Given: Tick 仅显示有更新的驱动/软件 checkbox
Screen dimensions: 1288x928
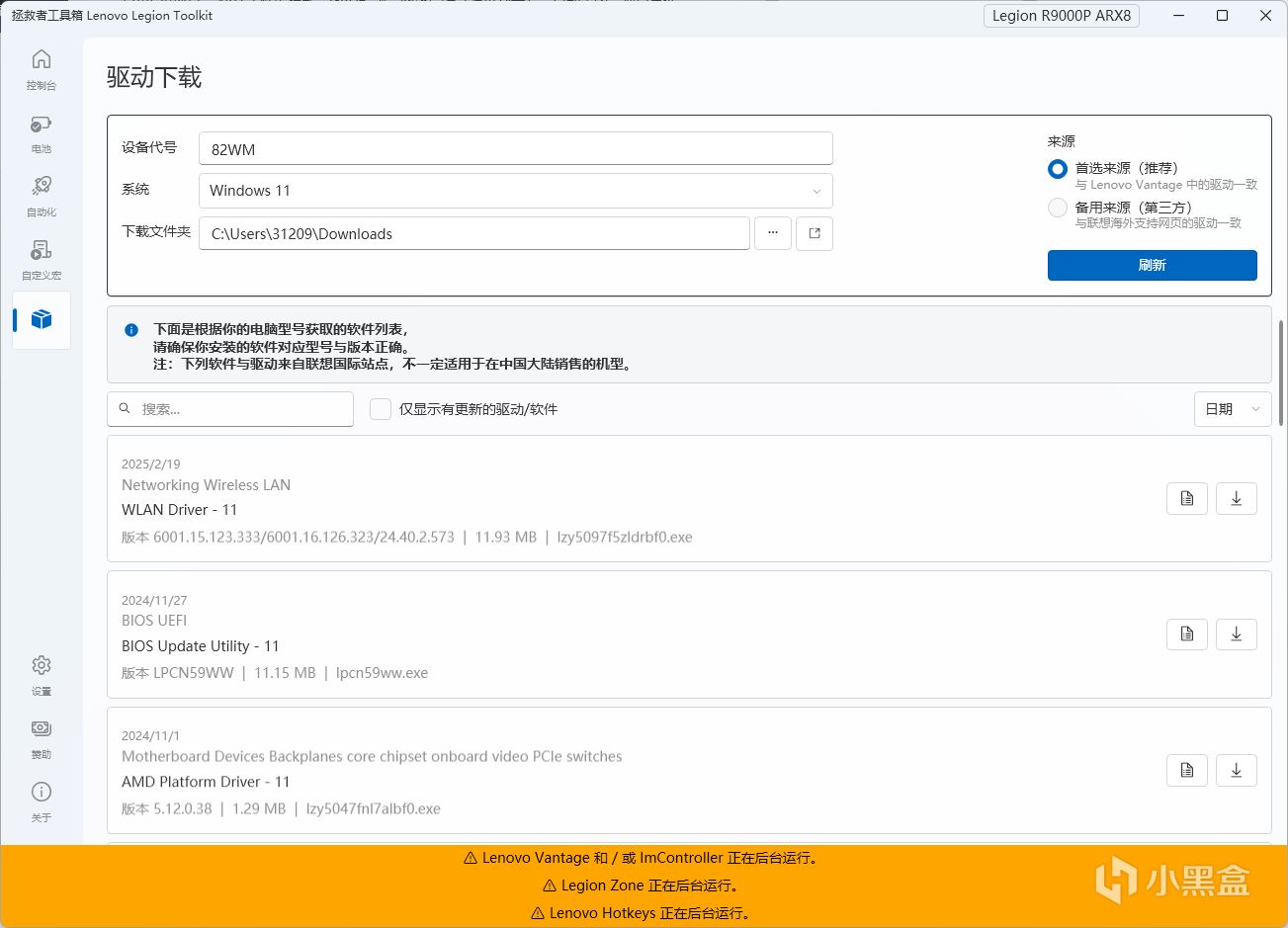Looking at the screenshot, I should point(381,409).
